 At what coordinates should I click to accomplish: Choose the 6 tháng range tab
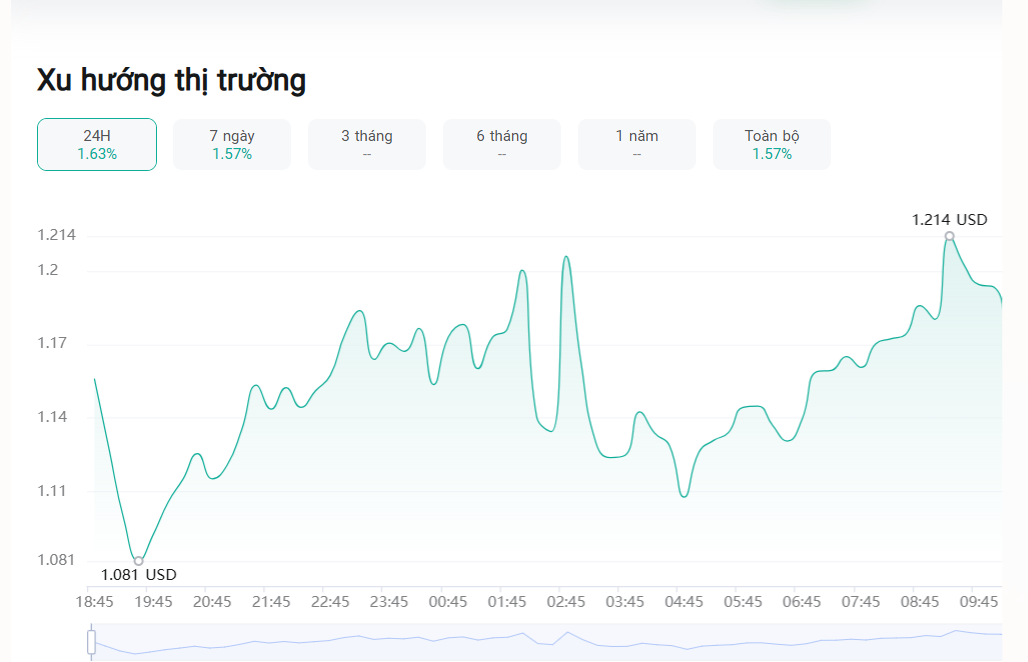point(502,144)
